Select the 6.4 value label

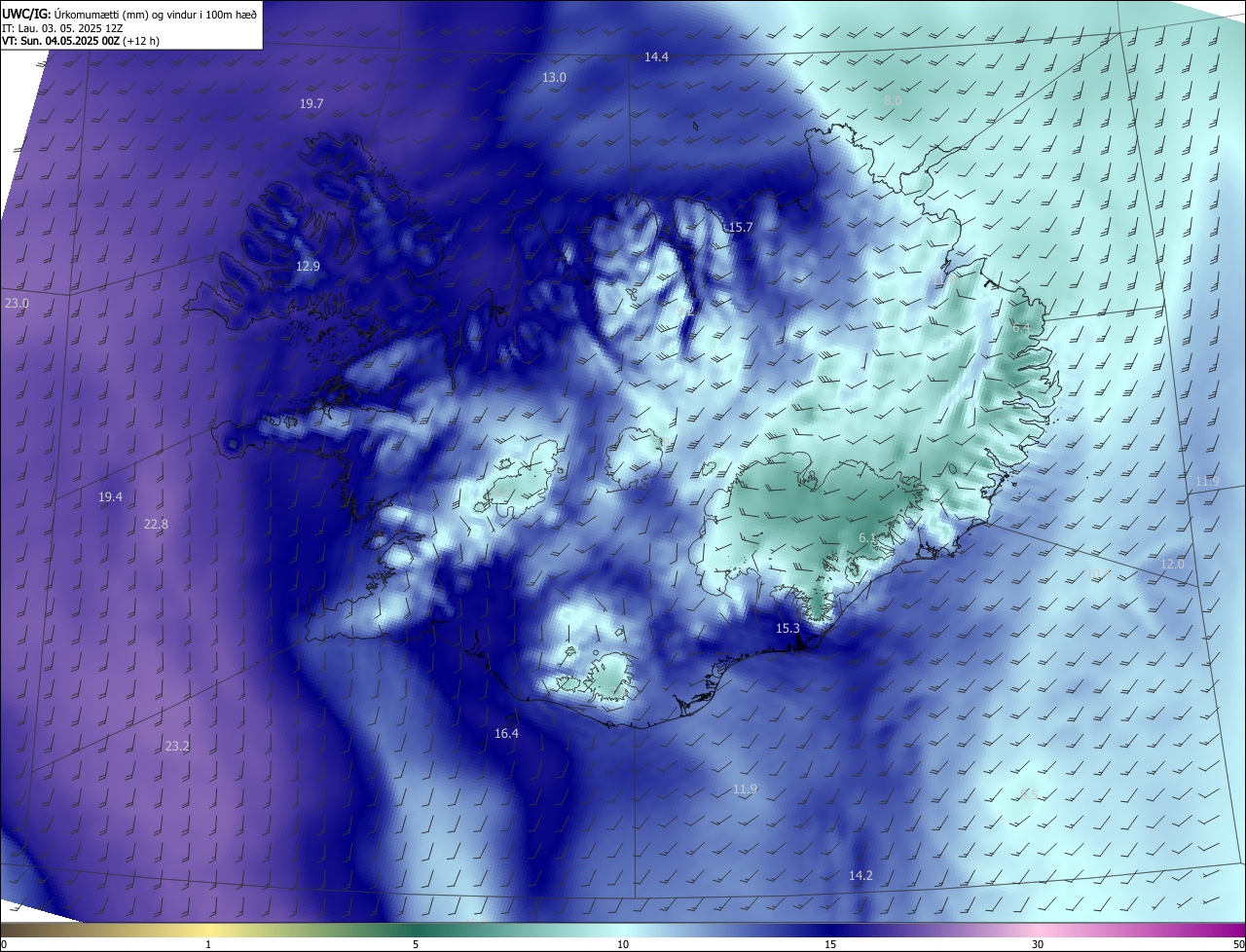(1020, 327)
